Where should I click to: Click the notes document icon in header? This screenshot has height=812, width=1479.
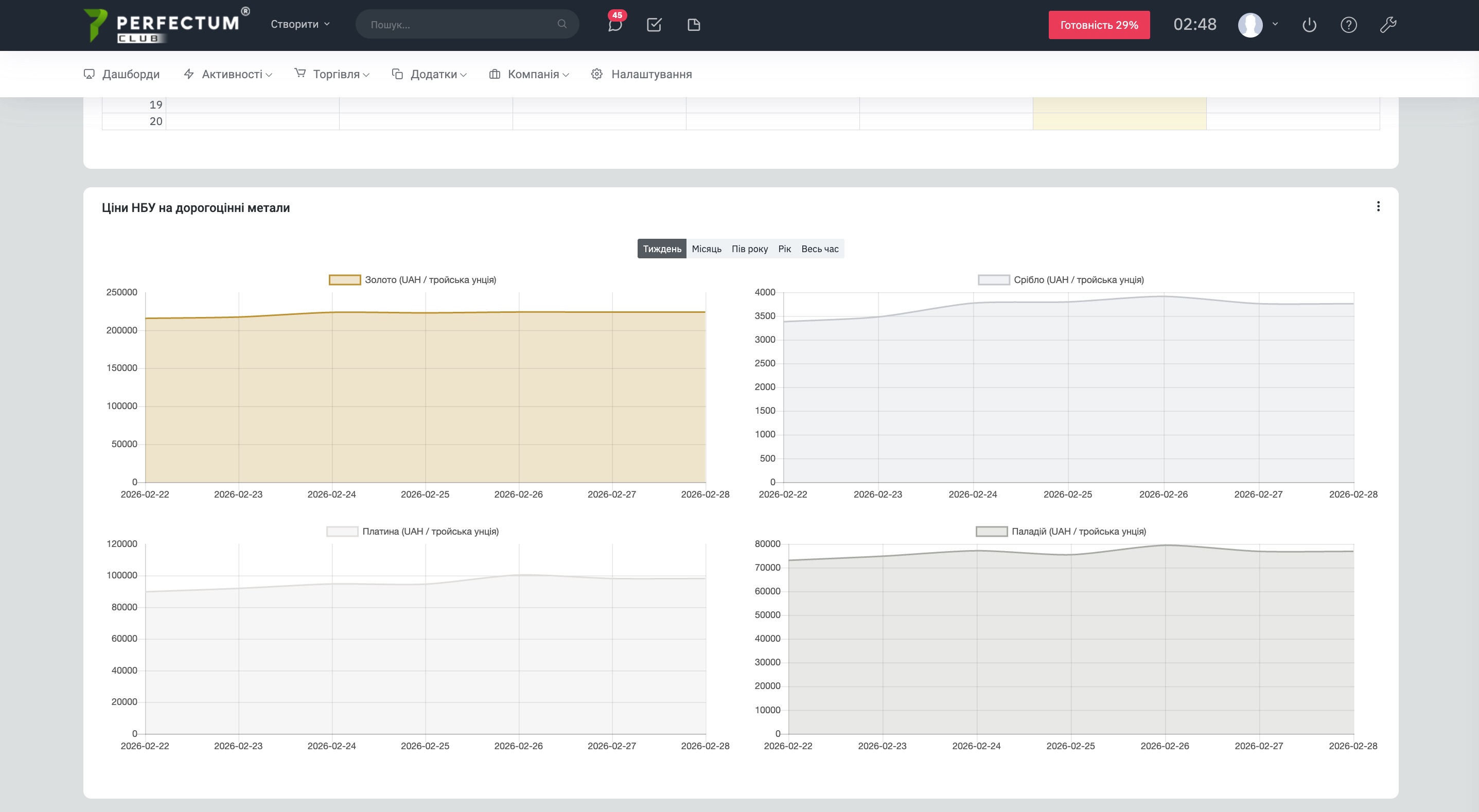coord(694,25)
